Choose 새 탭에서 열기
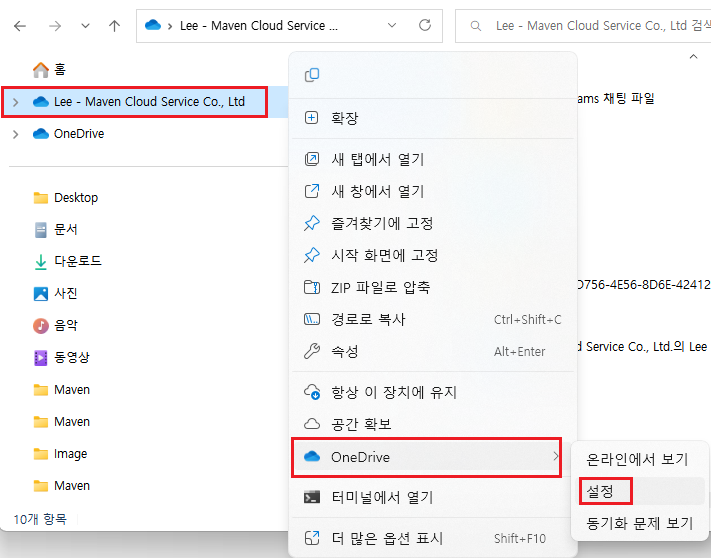This screenshot has height=558, width=711. click(x=433, y=159)
